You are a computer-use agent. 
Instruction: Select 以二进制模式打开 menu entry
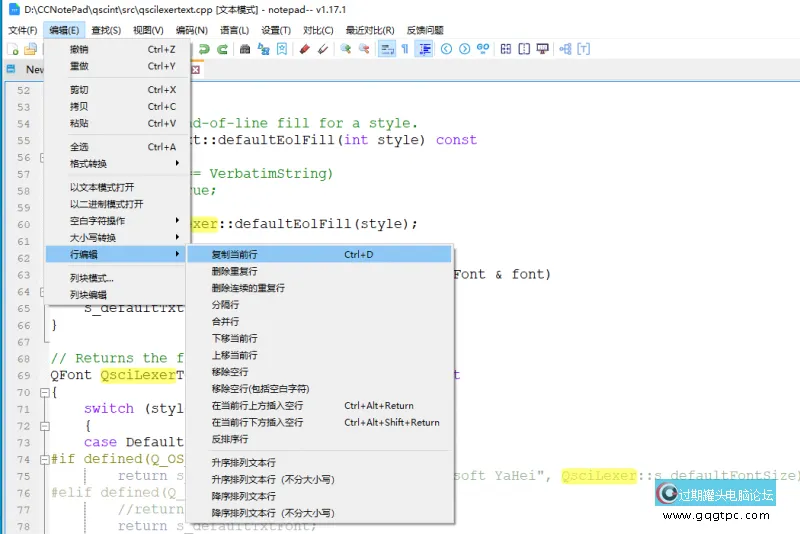[x=117, y=204]
